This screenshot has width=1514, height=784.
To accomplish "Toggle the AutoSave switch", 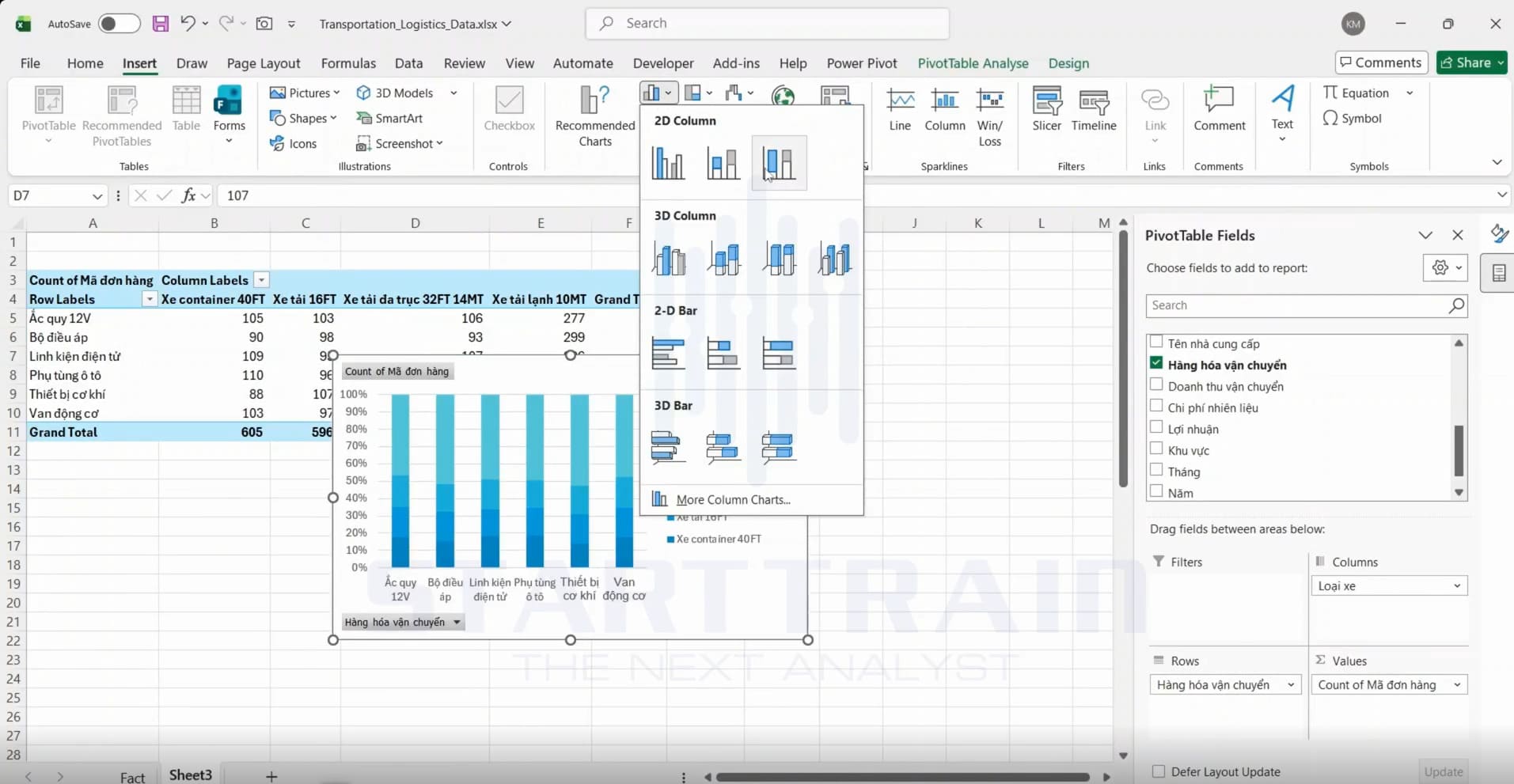I will pos(120,24).
